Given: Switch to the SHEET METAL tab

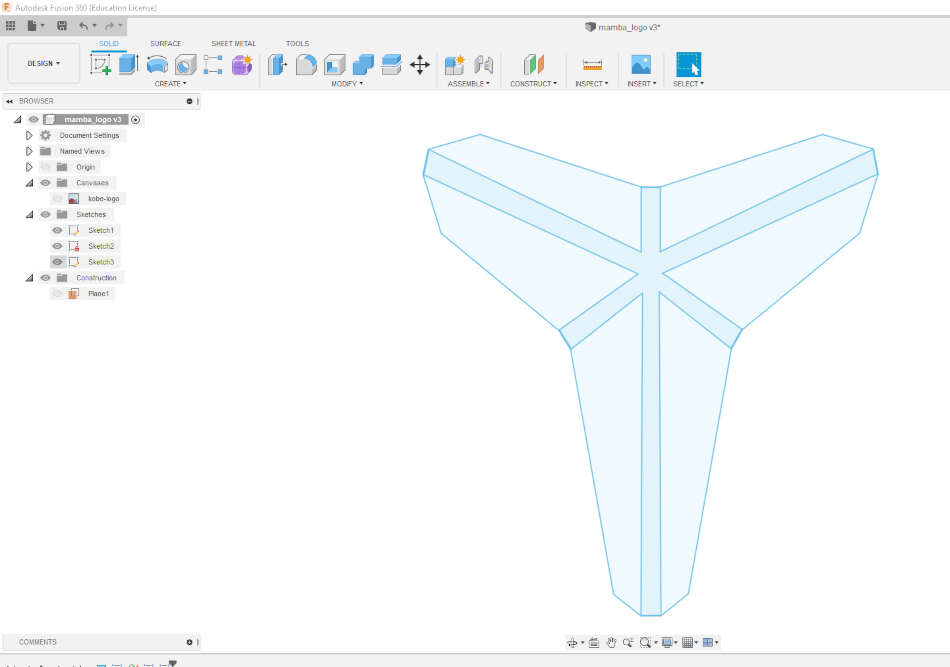Looking at the screenshot, I should 233,44.
